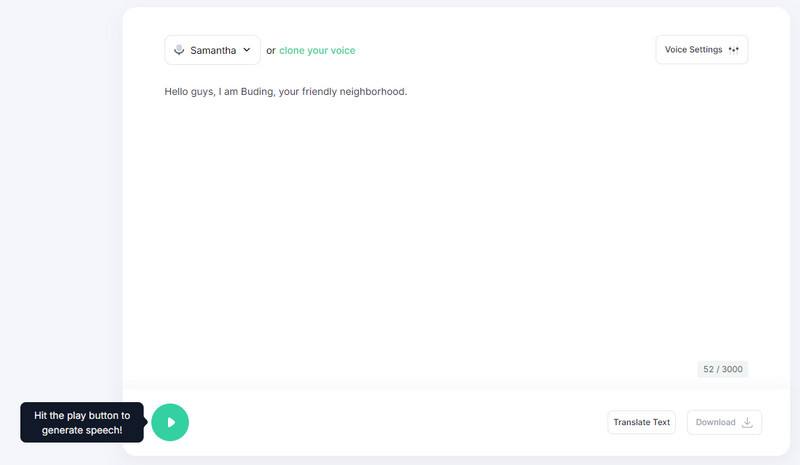Click the play button hint tooltip
800x465 pixels.
click(x=82, y=423)
